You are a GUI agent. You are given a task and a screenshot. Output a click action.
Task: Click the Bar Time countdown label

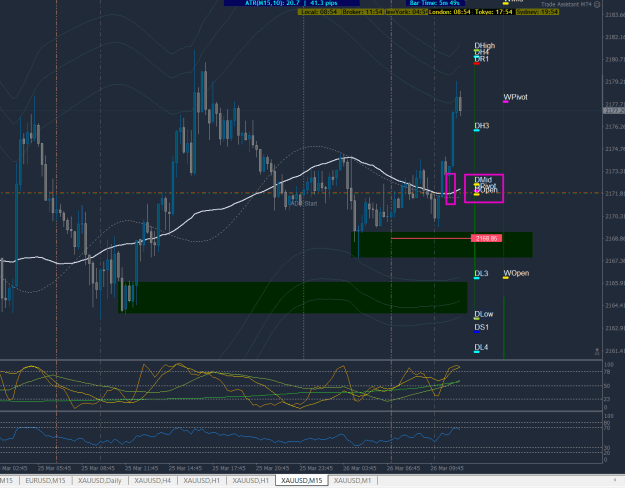tap(434, 3)
